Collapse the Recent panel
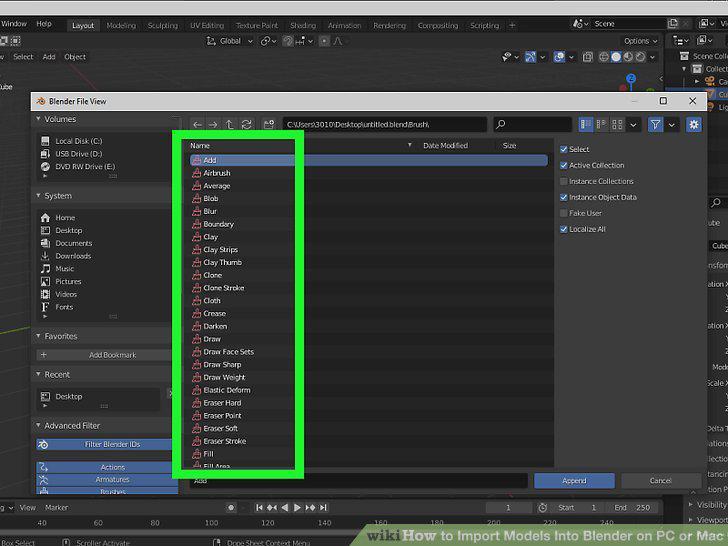Image resolution: width=728 pixels, height=546 pixels. point(39,375)
